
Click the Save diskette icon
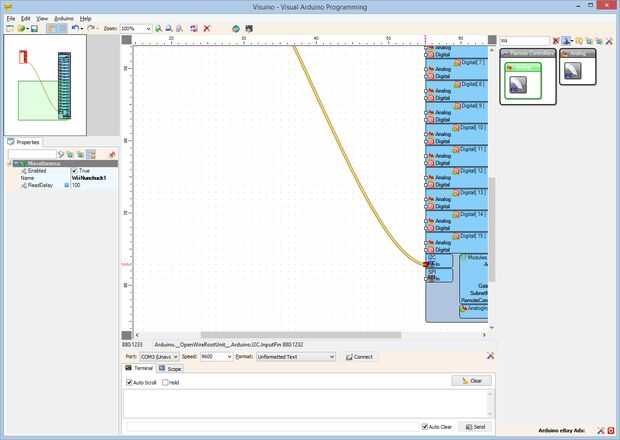[34, 28]
